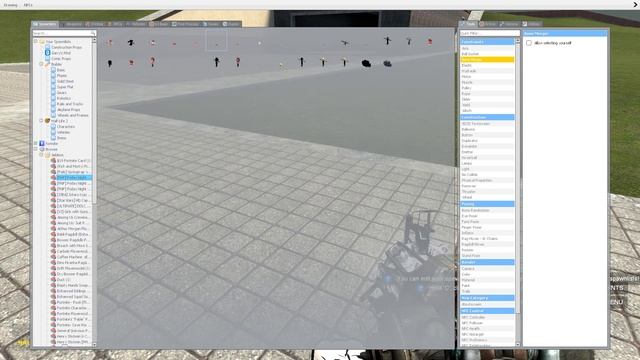Open Comic Props spawnlist

pyautogui.click(x=61, y=59)
